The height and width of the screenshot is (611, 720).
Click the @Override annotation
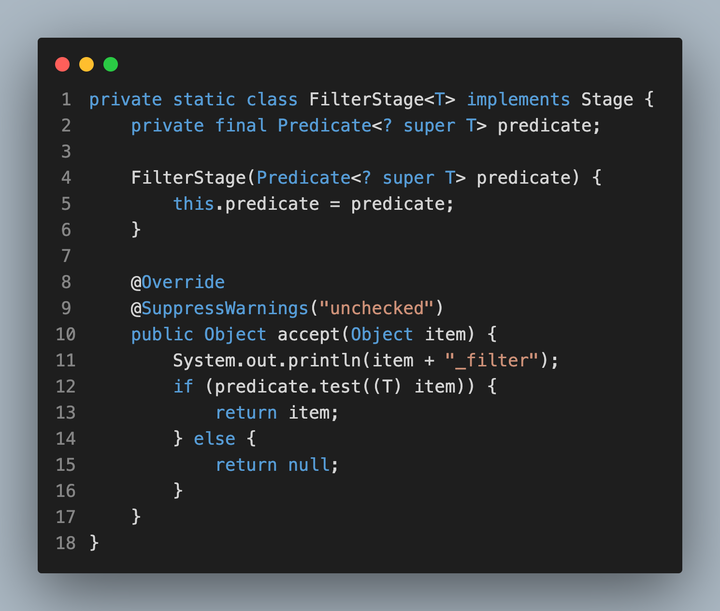point(178,282)
